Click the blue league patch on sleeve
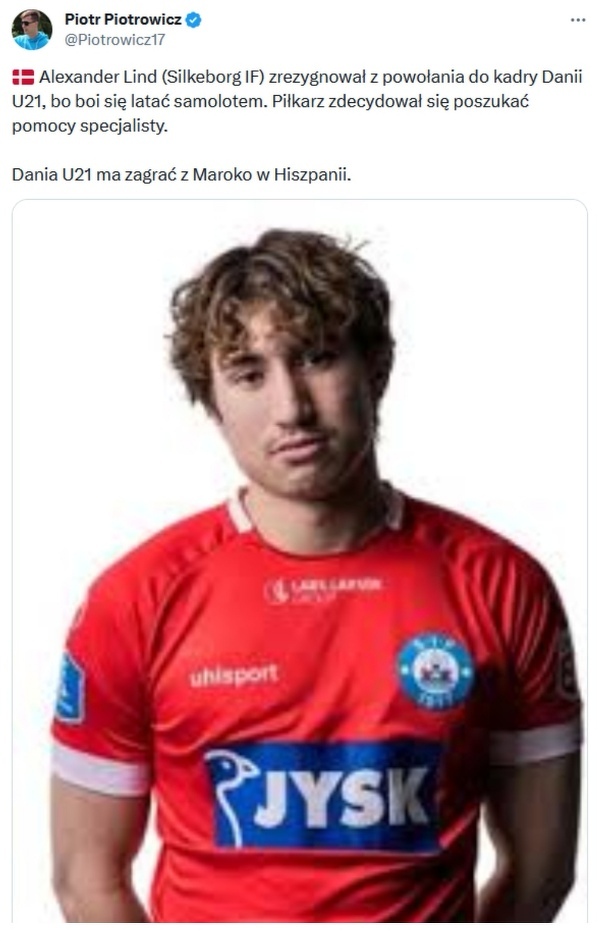The height and width of the screenshot is (941, 600). [70, 688]
